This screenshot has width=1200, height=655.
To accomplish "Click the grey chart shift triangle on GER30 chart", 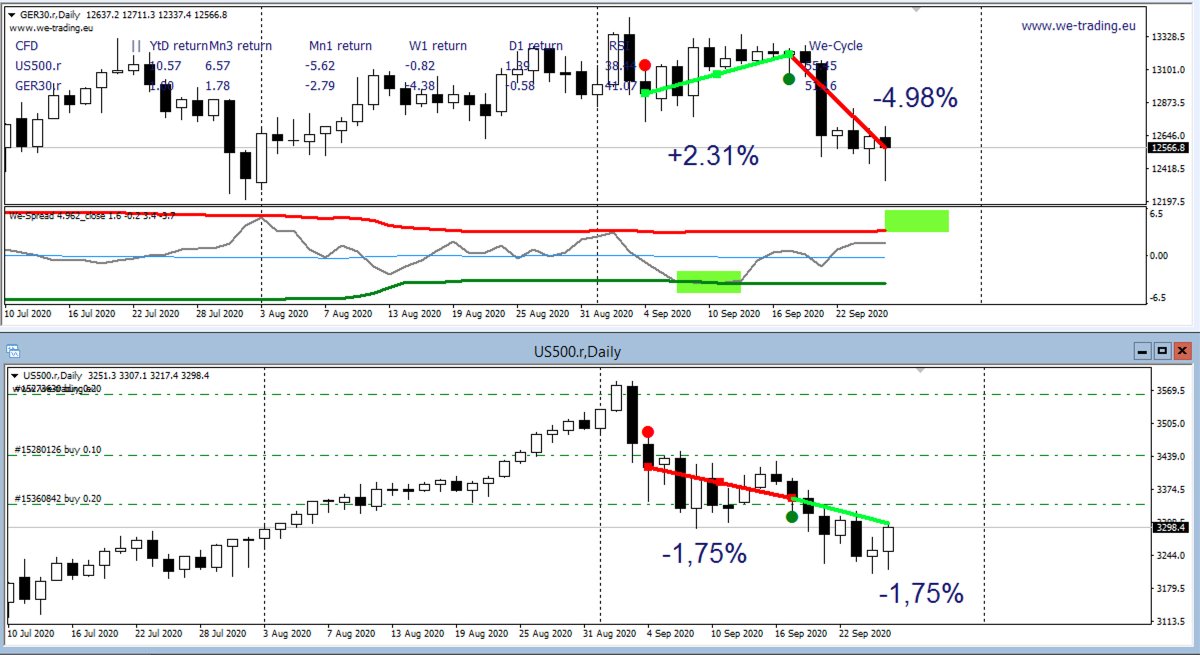I will (x=917, y=9).
